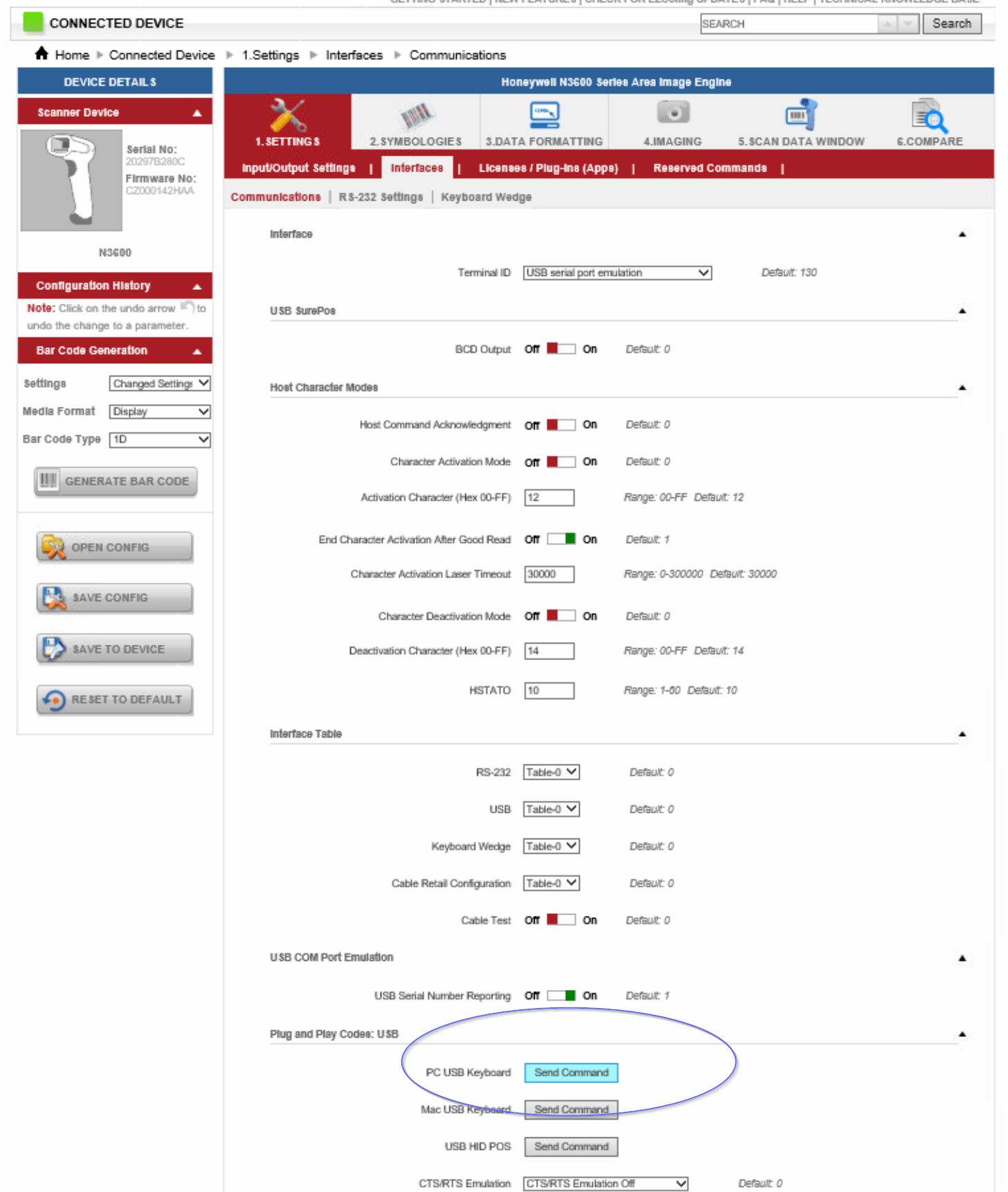Viewport: 1008px width, 1192px height.
Task: Click the Deactivation Character hex field
Action: 549,650
